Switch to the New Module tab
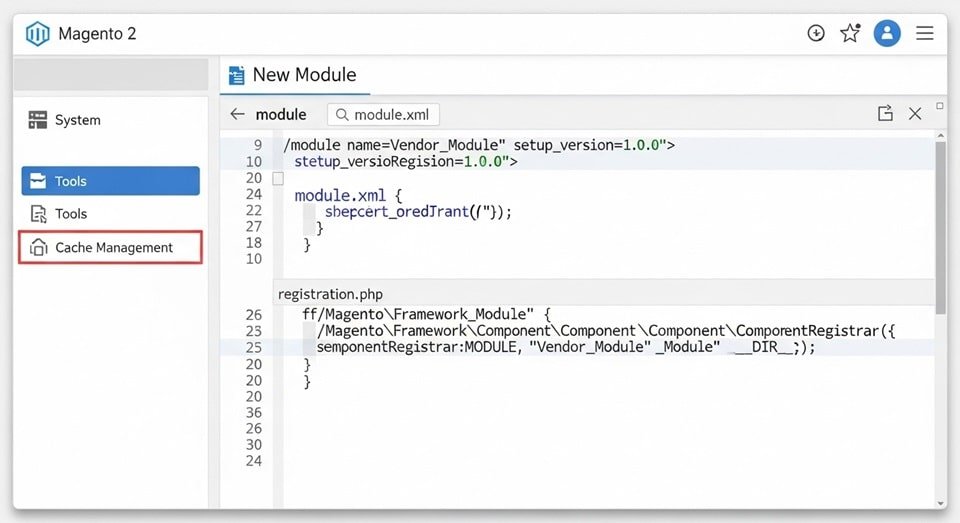 pos(294,75)
